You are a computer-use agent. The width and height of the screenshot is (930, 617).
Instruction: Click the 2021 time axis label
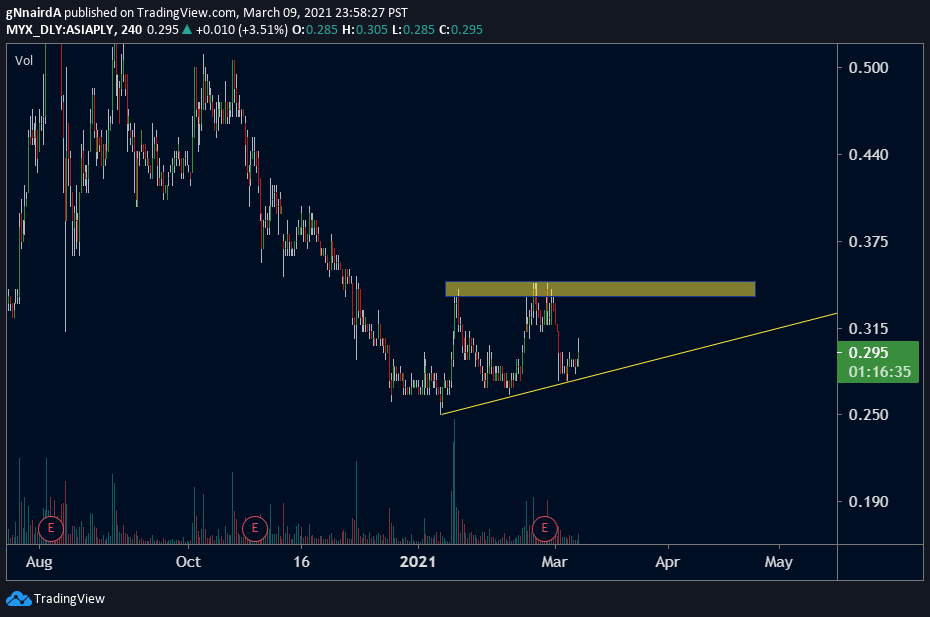tap(418, 562)
